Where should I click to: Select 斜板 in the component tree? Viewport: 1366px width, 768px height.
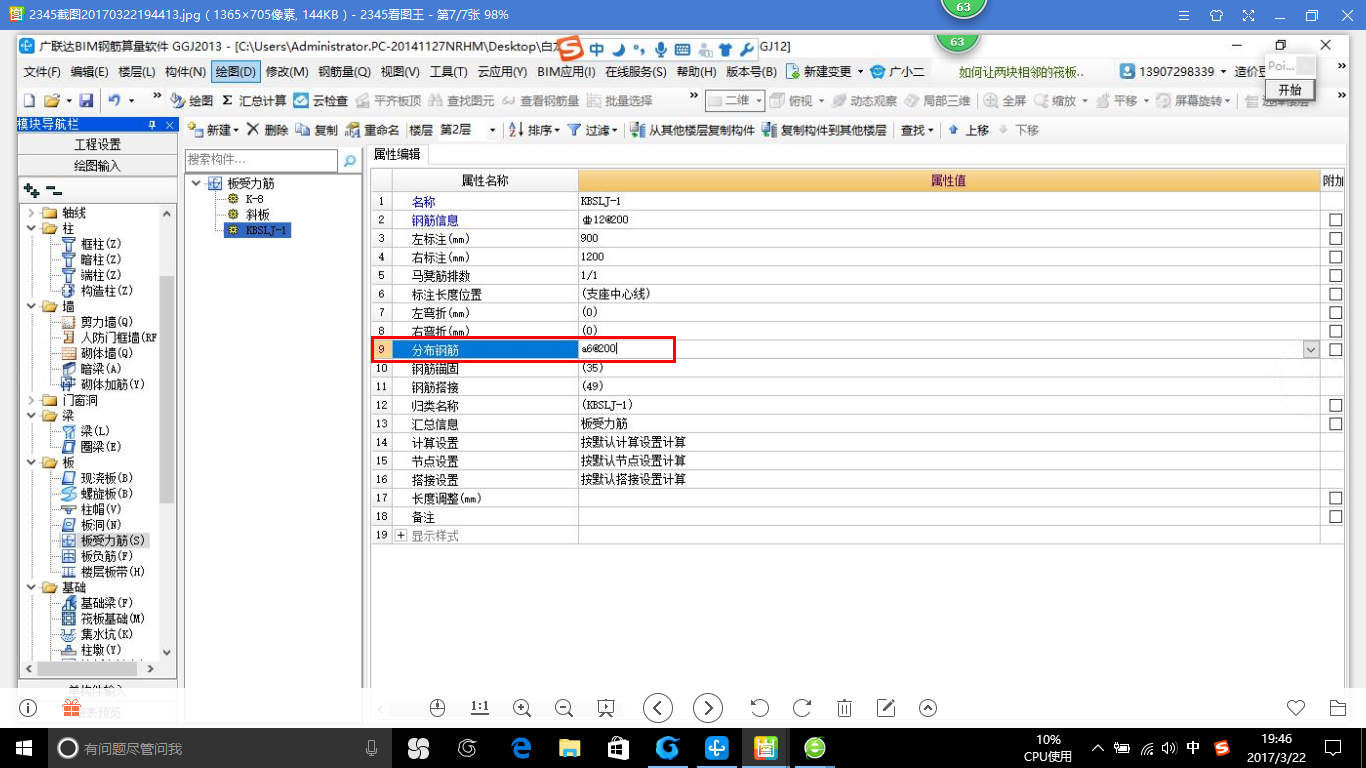[257, 215]
